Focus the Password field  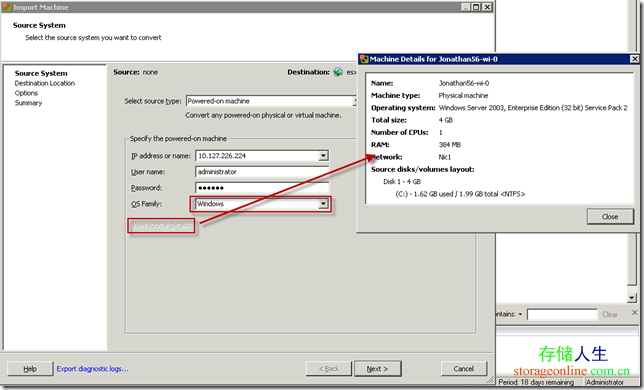pos(262,188)
